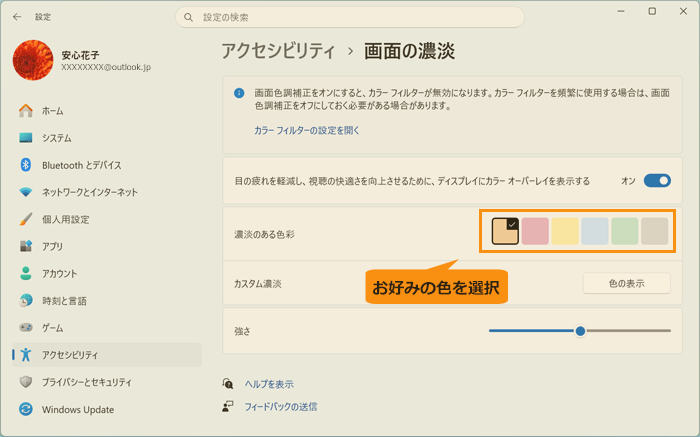Click the 強さ label
Image resolution: width=700 pixels, height=437 pixels.
coord(242,331)
